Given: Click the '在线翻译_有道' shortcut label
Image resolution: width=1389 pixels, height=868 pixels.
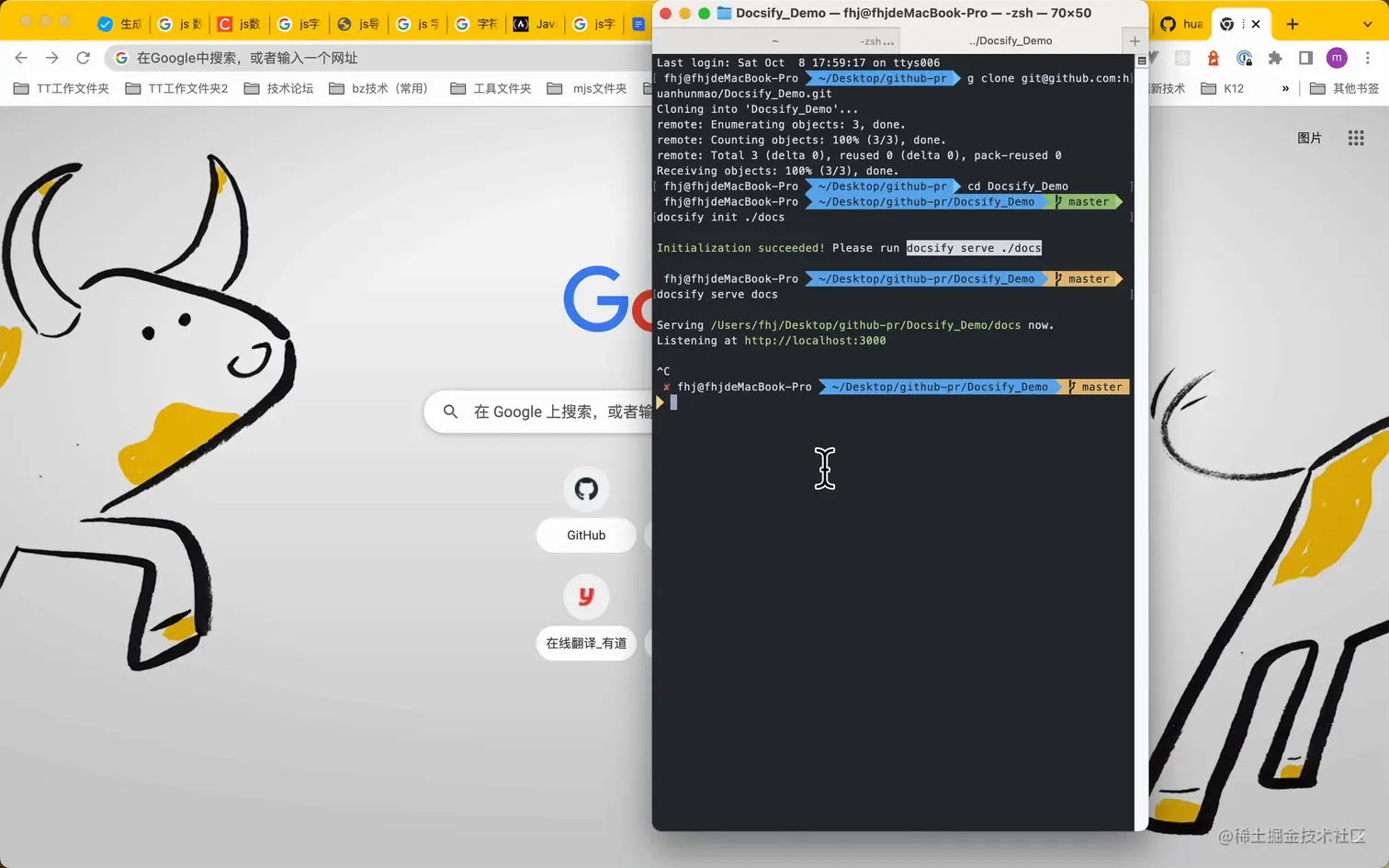Looking at the screenshot, I should [586, 643].
